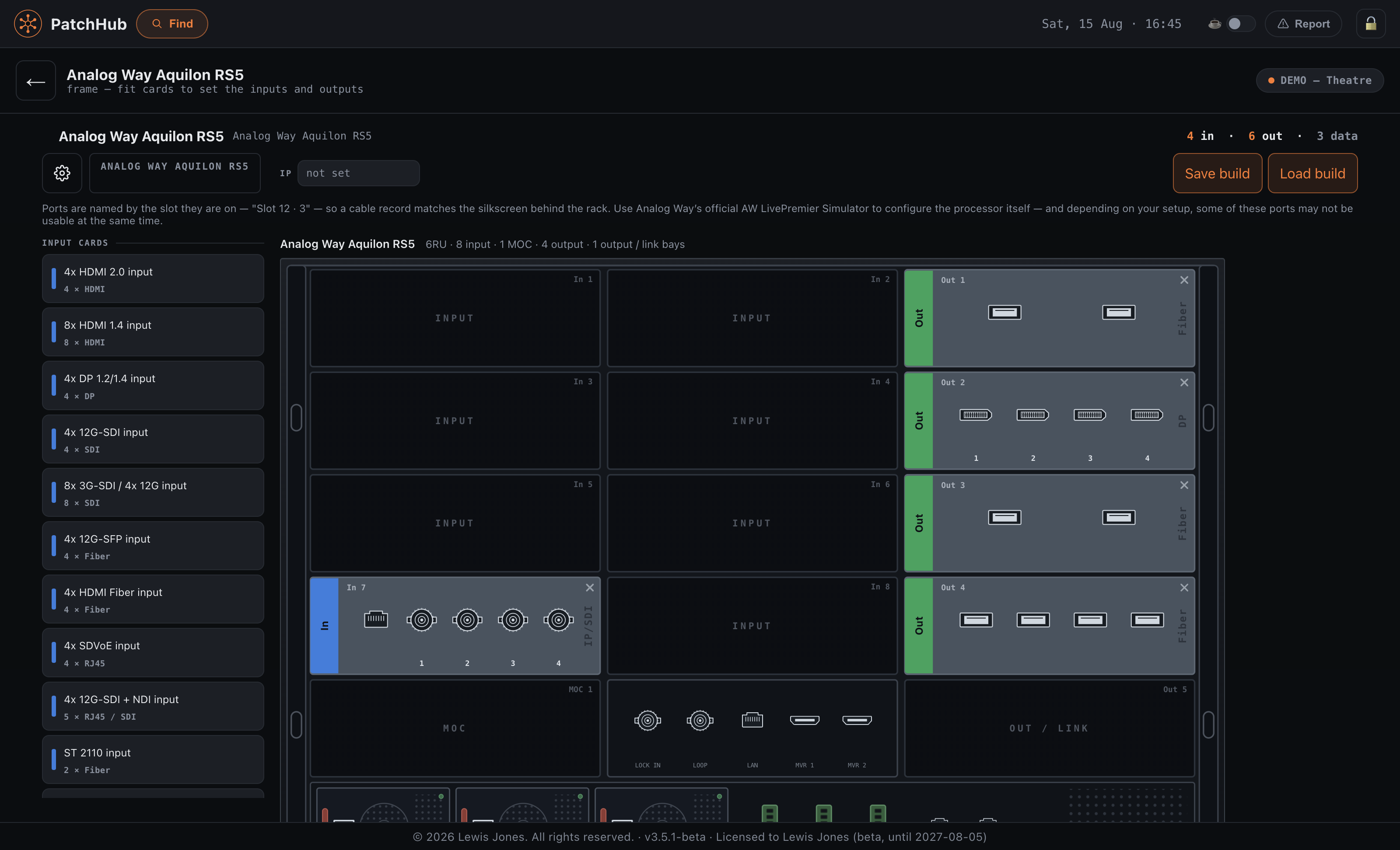Click DisplayPort connector 3 on Out 2

click(1090, 415)
